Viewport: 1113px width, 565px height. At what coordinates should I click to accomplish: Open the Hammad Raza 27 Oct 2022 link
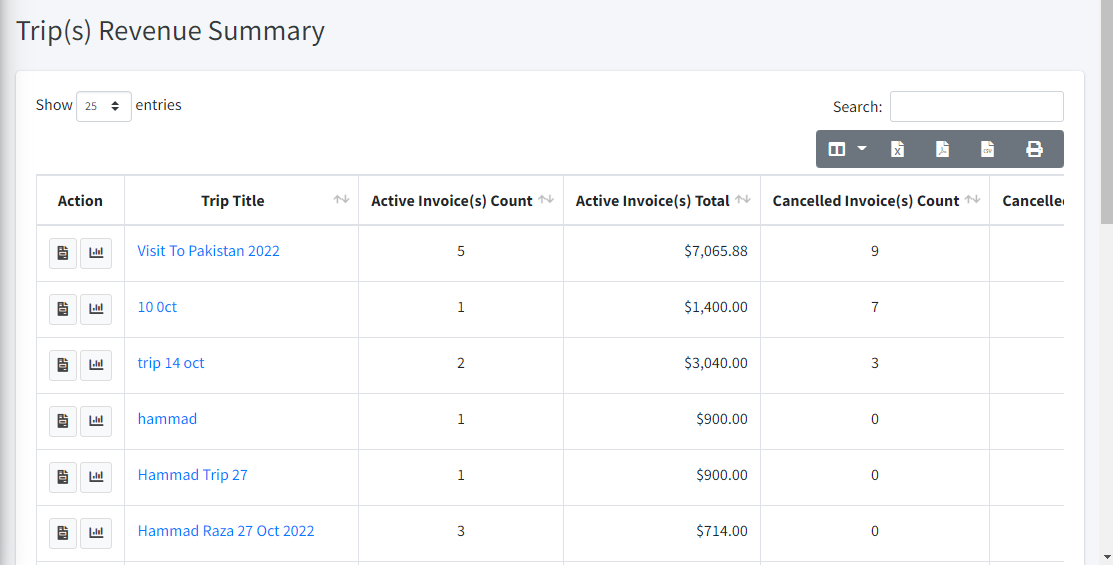226,531
